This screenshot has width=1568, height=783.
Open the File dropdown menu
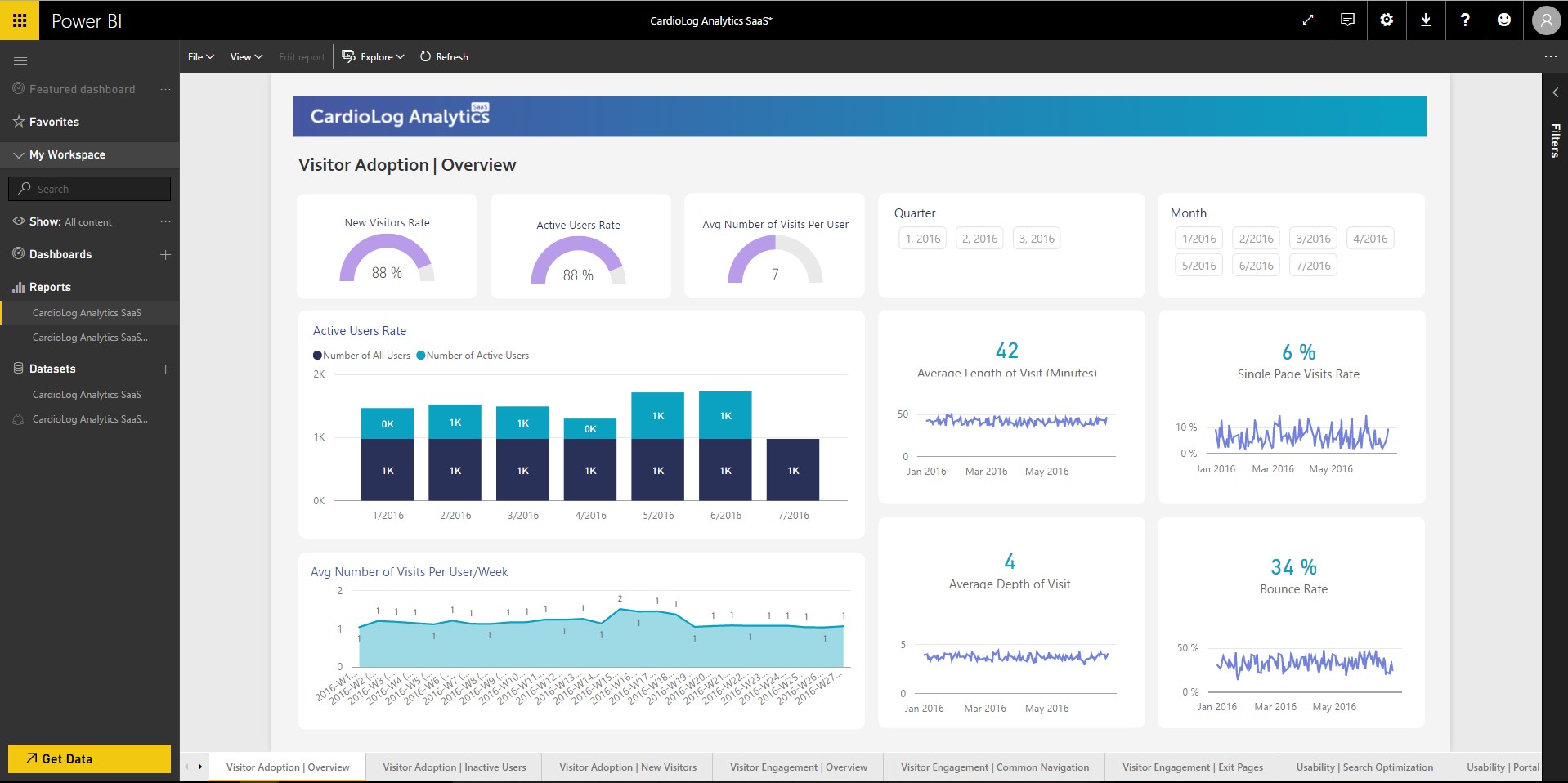click(x=200, y=56)
